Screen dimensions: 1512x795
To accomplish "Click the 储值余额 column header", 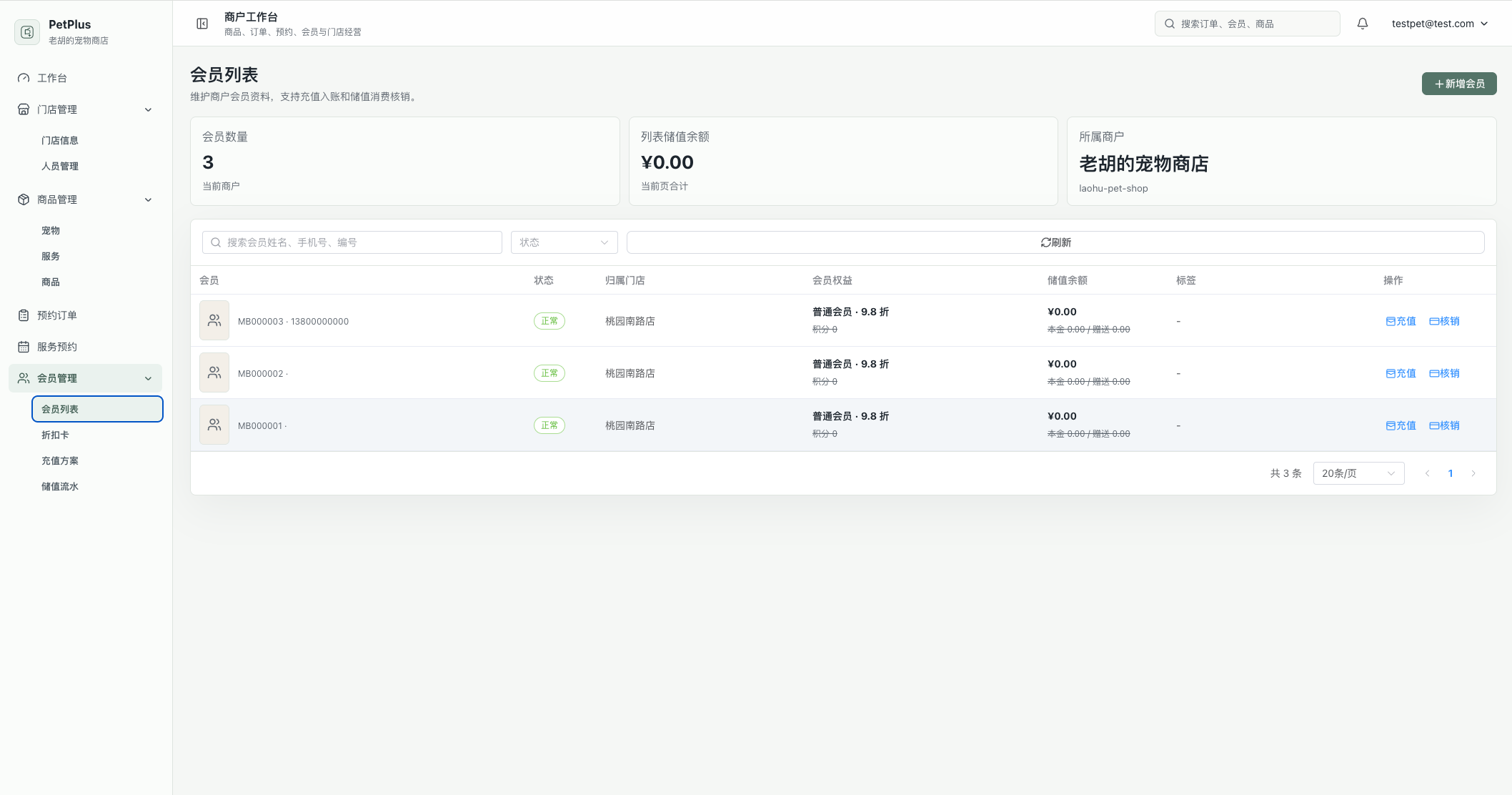I will [1068, 280].
